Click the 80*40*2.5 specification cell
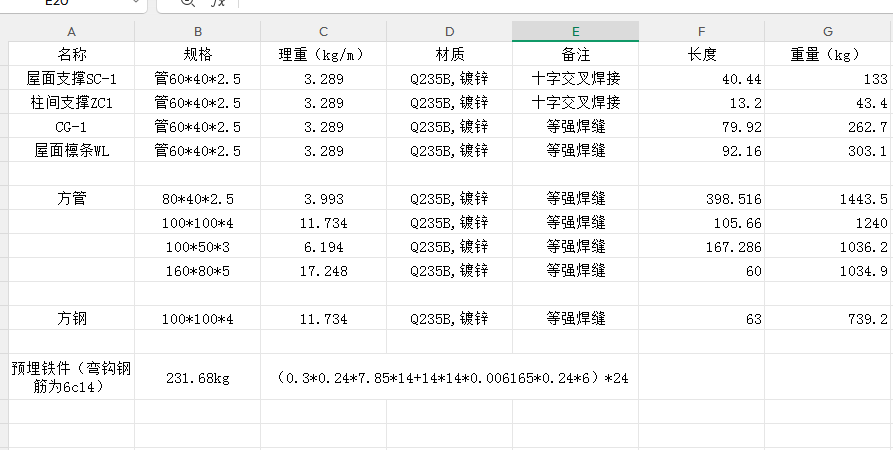This screenshot has height=450, width=893. [x=198, y=198]
